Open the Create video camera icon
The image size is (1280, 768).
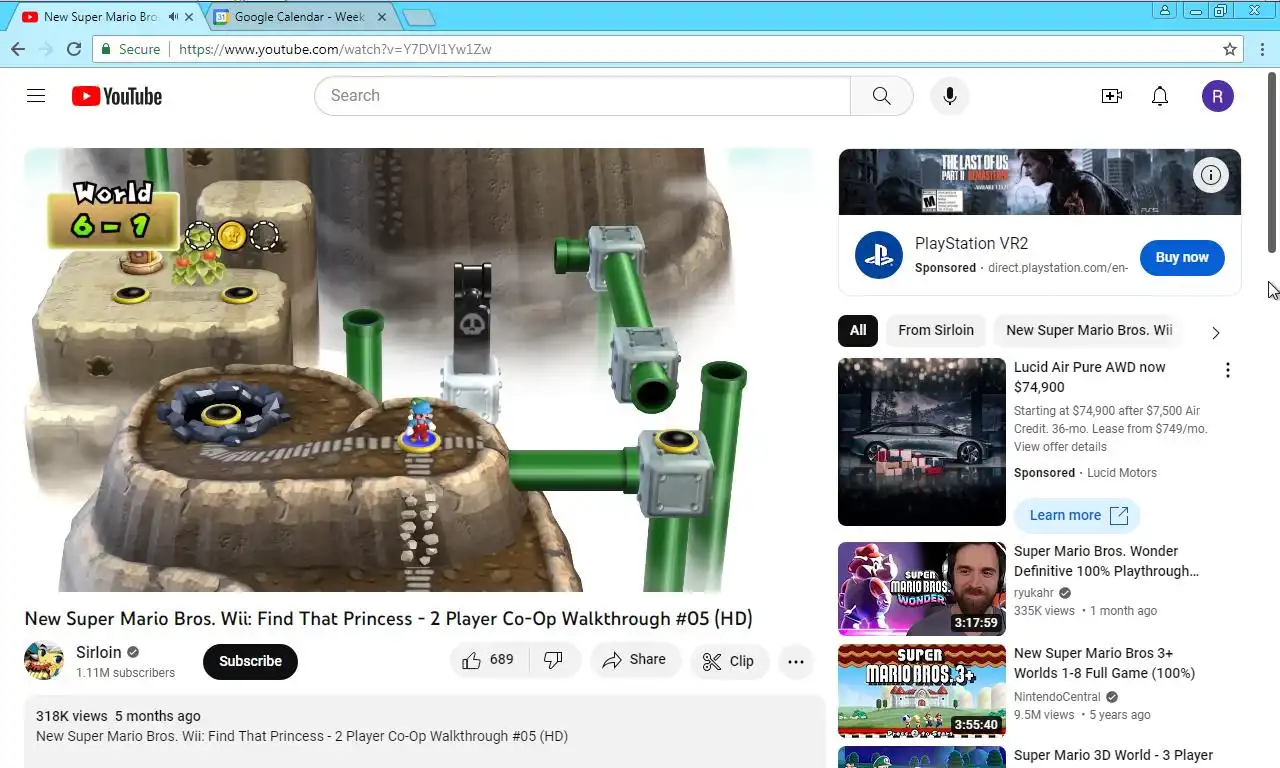pos(1111,96)
